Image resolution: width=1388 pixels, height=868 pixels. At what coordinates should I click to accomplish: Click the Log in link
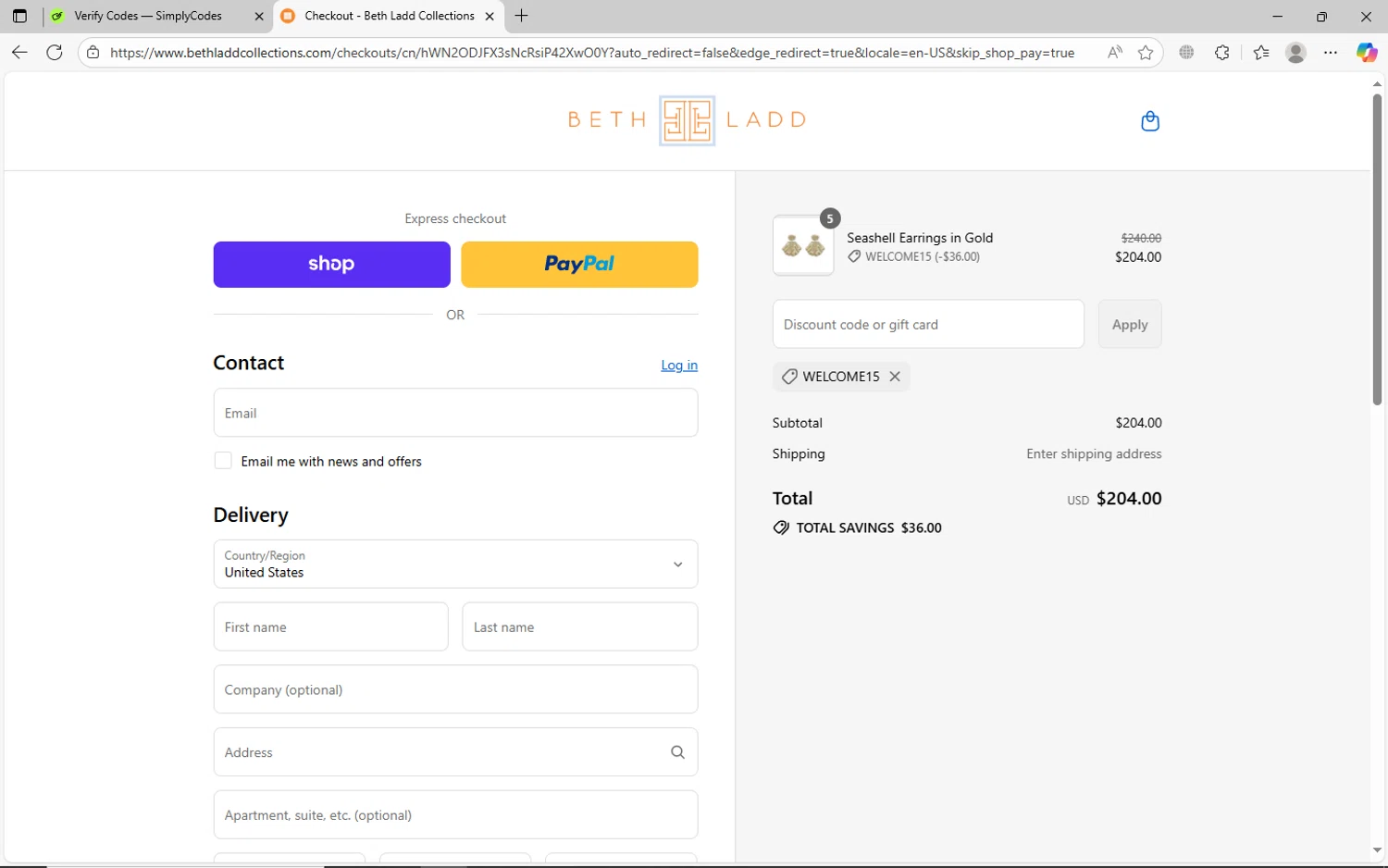[x=679, y=366]
